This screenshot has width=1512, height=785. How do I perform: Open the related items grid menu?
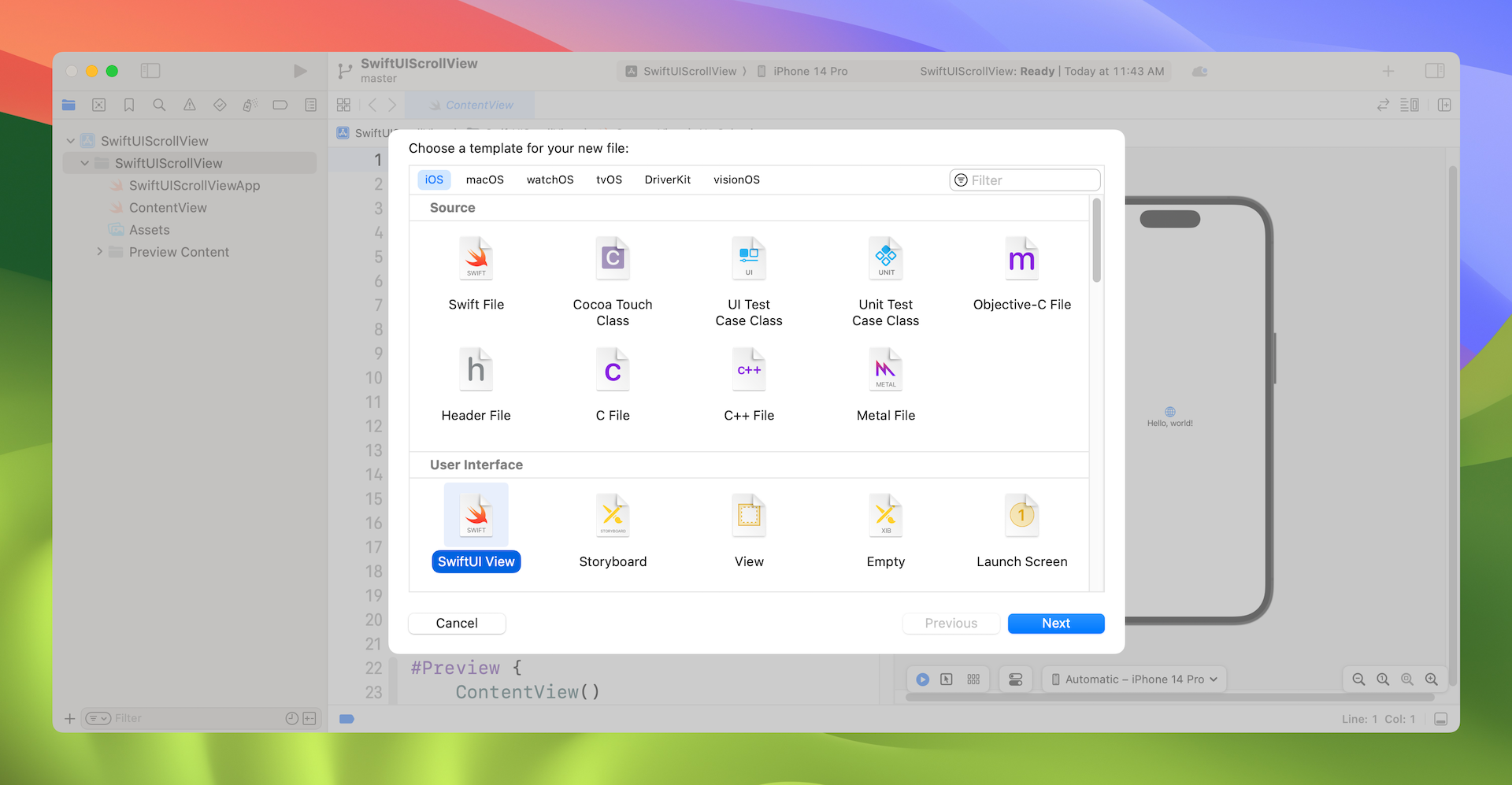343,105
